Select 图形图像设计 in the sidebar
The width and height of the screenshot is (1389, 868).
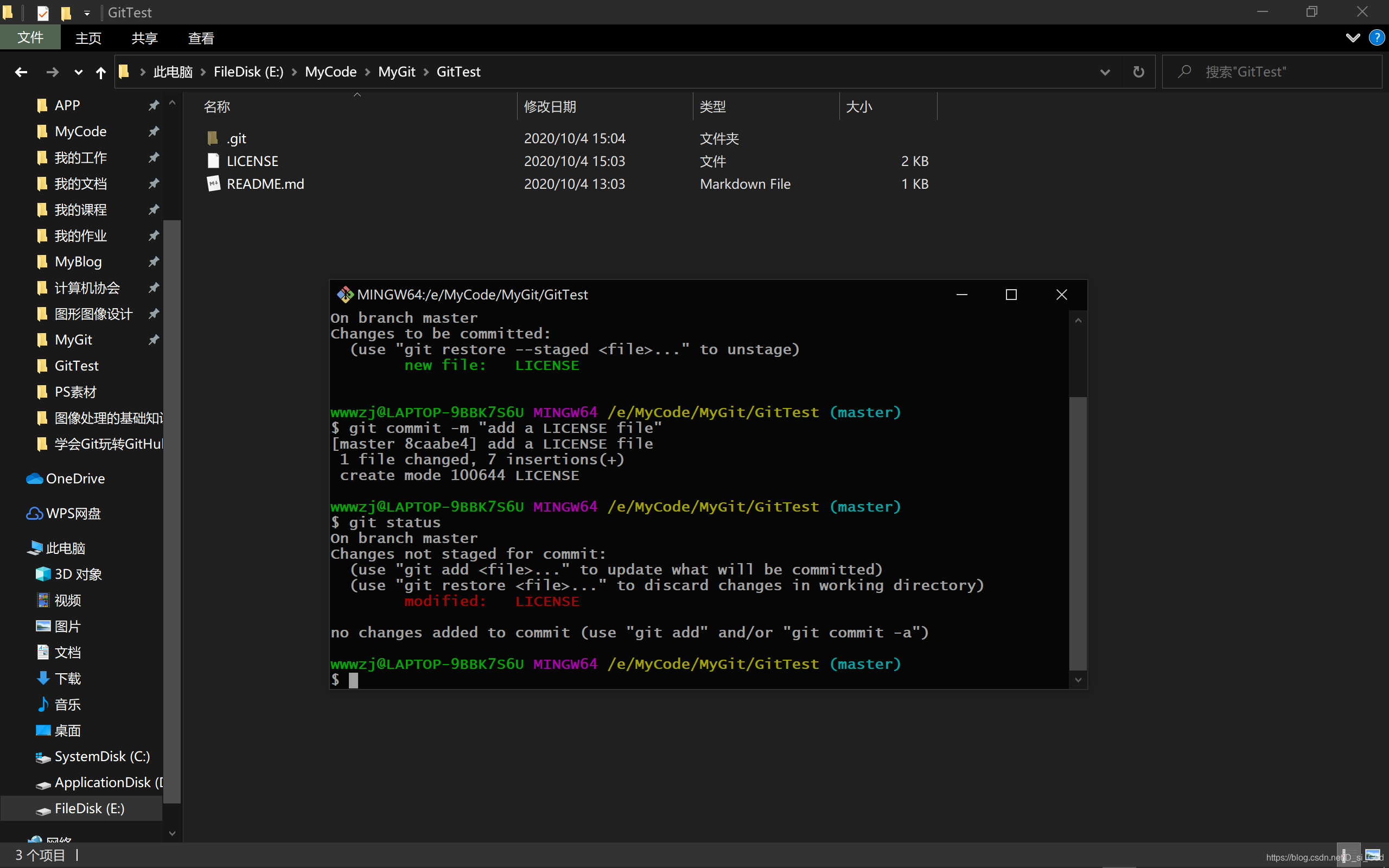93,314
